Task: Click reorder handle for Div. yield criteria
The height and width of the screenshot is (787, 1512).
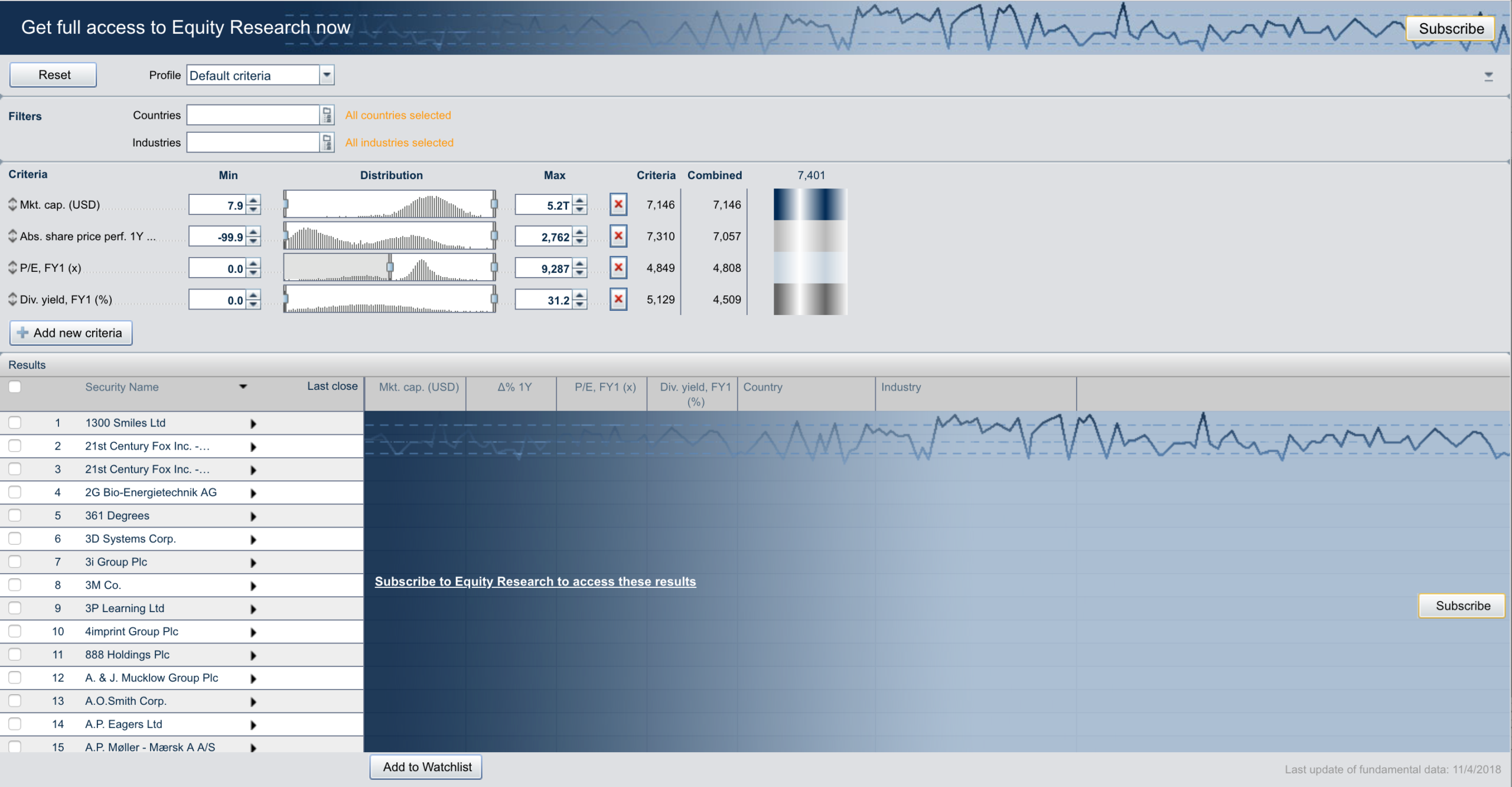Action: pyautogui.click(x=12, y=299)
